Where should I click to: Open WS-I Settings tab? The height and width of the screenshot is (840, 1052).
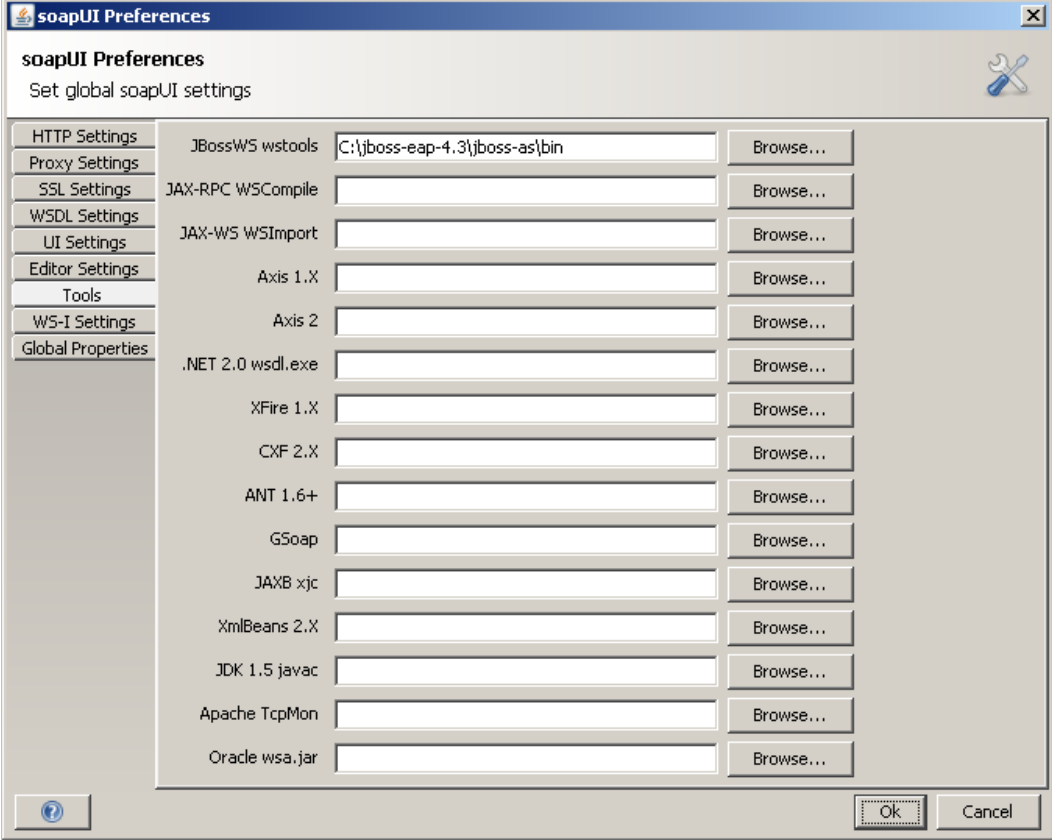(84, 322)
